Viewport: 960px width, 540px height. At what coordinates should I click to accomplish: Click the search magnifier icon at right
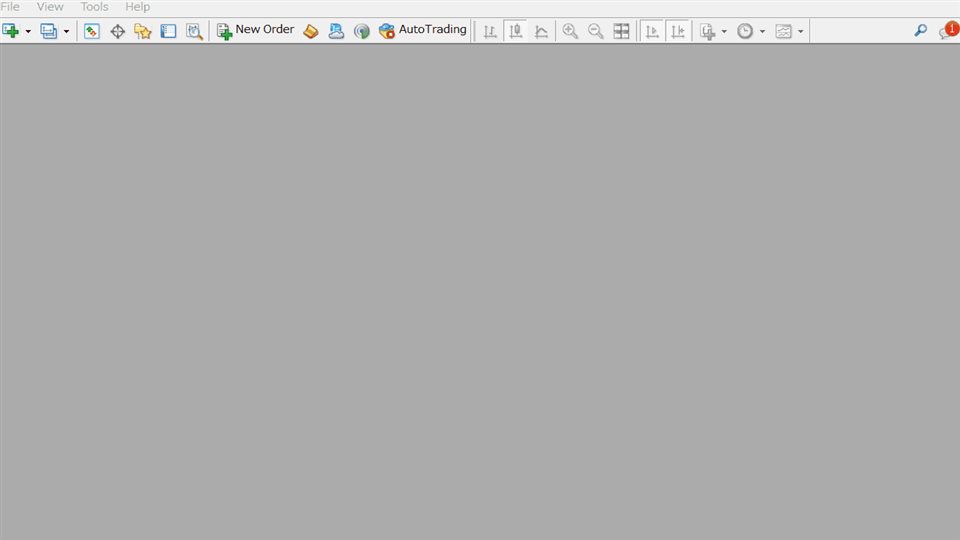tap(920, 31)
